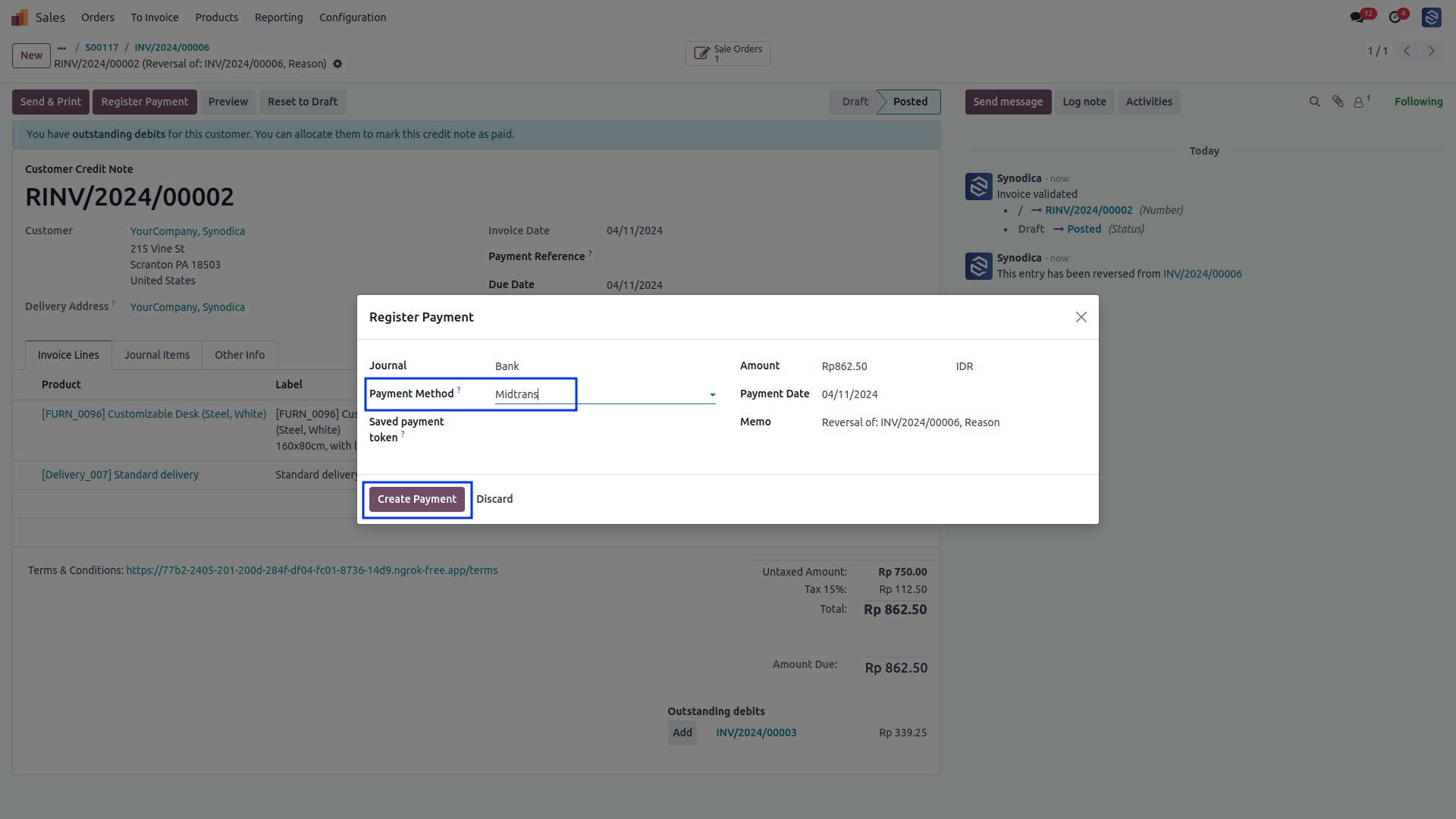This screenshot has width=1456, height=819.
Task: Click the Journal value Bank
Action: point(507,366)
